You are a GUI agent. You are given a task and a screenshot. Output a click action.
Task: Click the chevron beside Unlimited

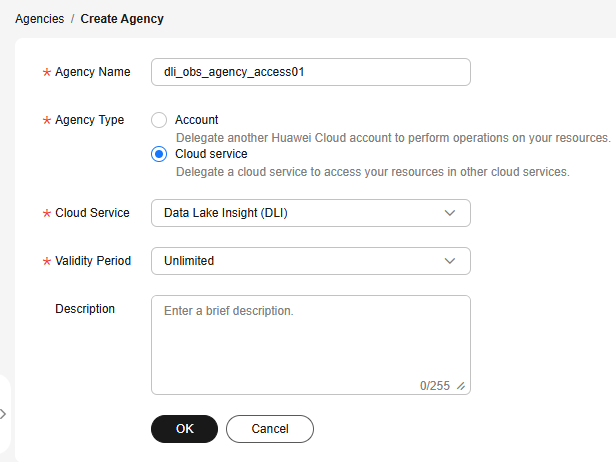pyautogui.click(x=450, y=261)
